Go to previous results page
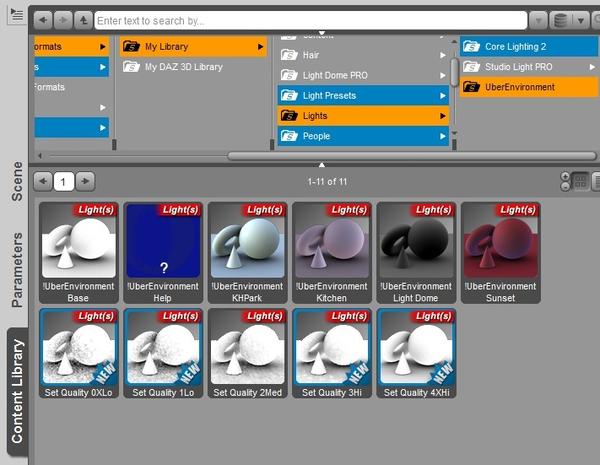600x465 pixels. pos(43,181)
